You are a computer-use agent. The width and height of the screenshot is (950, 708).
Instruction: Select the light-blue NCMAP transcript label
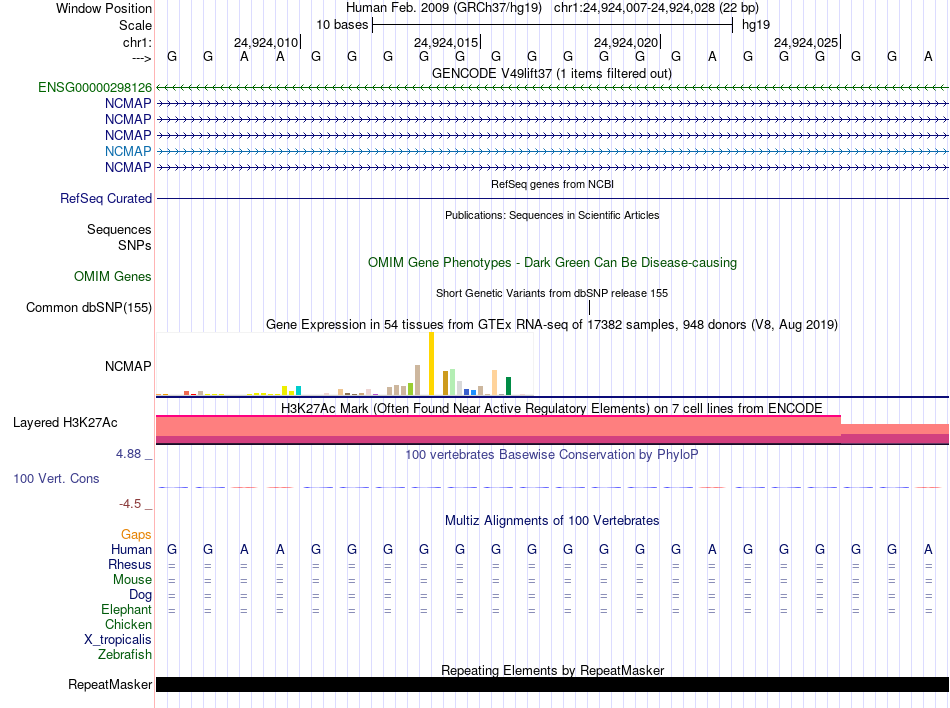(128, 151)
